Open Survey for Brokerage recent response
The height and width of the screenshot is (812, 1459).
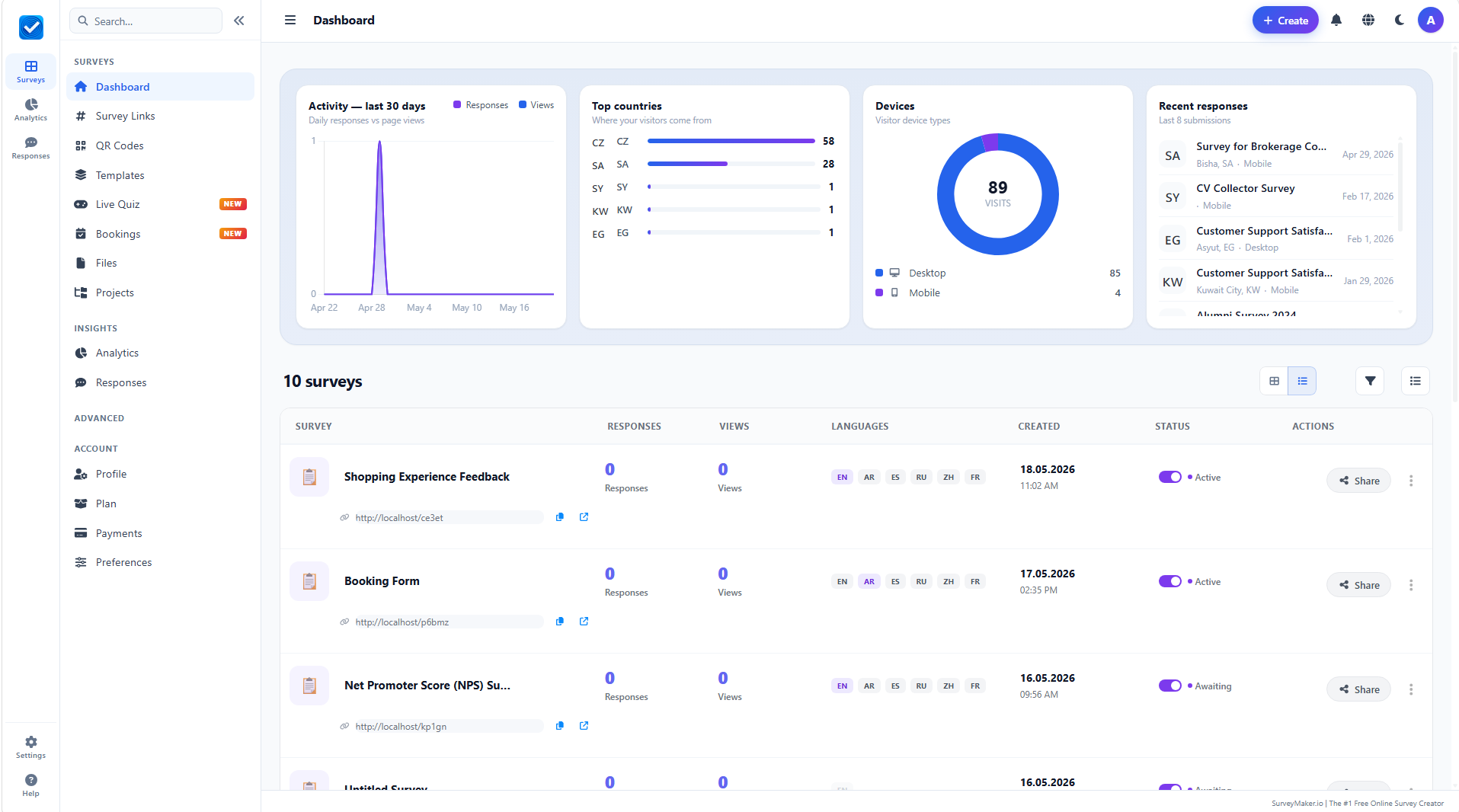1277,154
